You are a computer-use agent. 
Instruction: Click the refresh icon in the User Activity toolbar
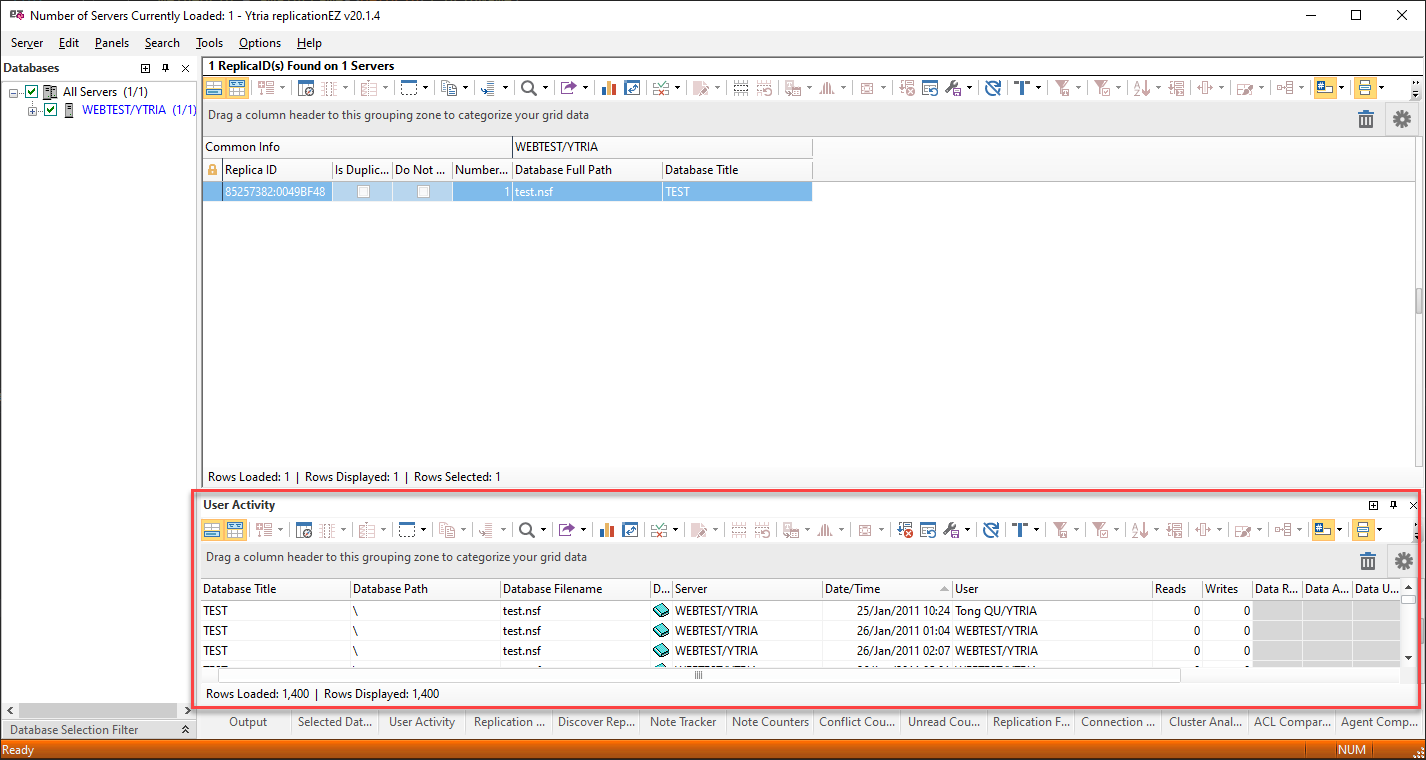click(x=991, y=530)
